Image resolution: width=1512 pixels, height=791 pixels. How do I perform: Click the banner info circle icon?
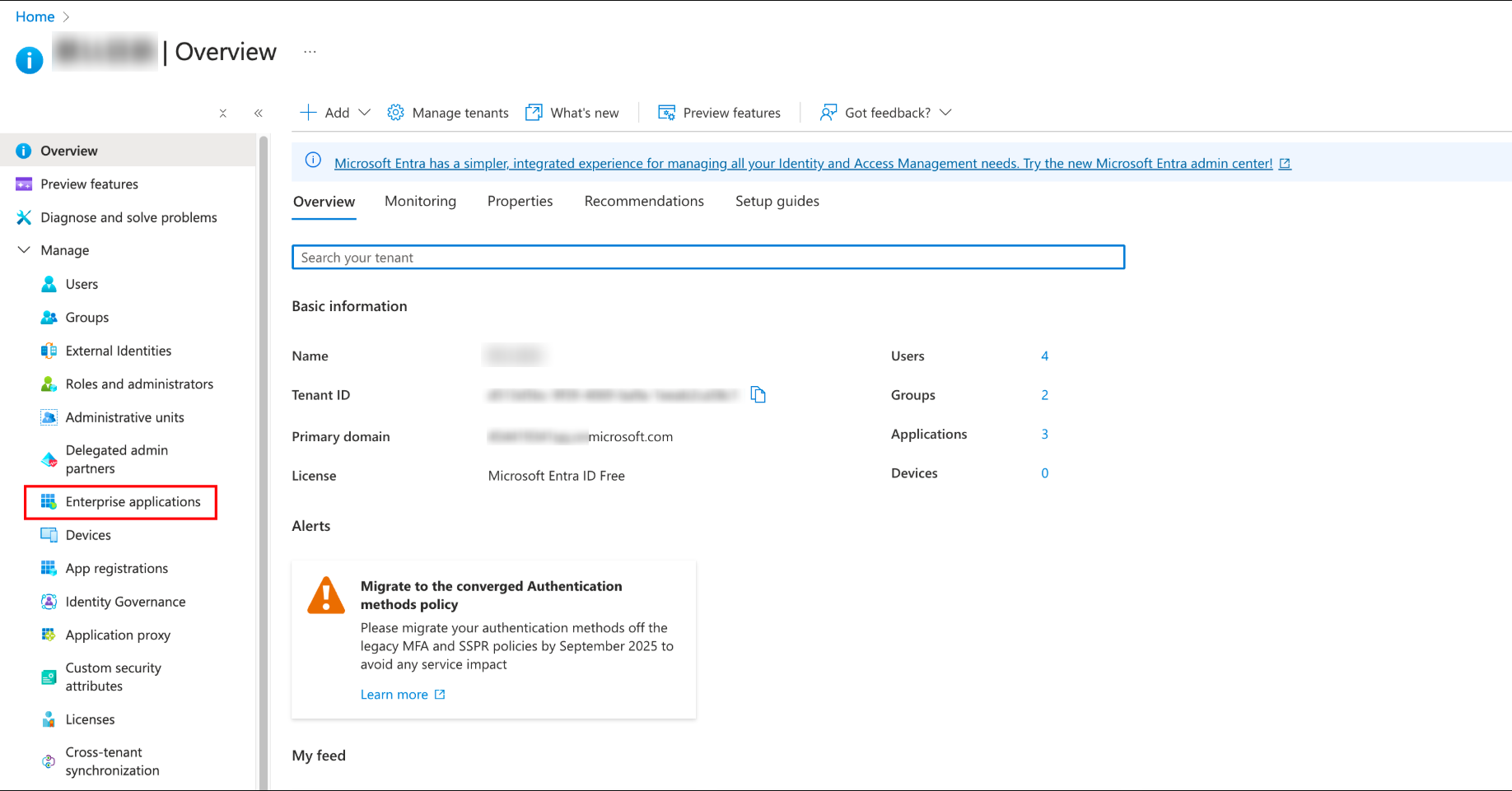(x=313, y=161)
